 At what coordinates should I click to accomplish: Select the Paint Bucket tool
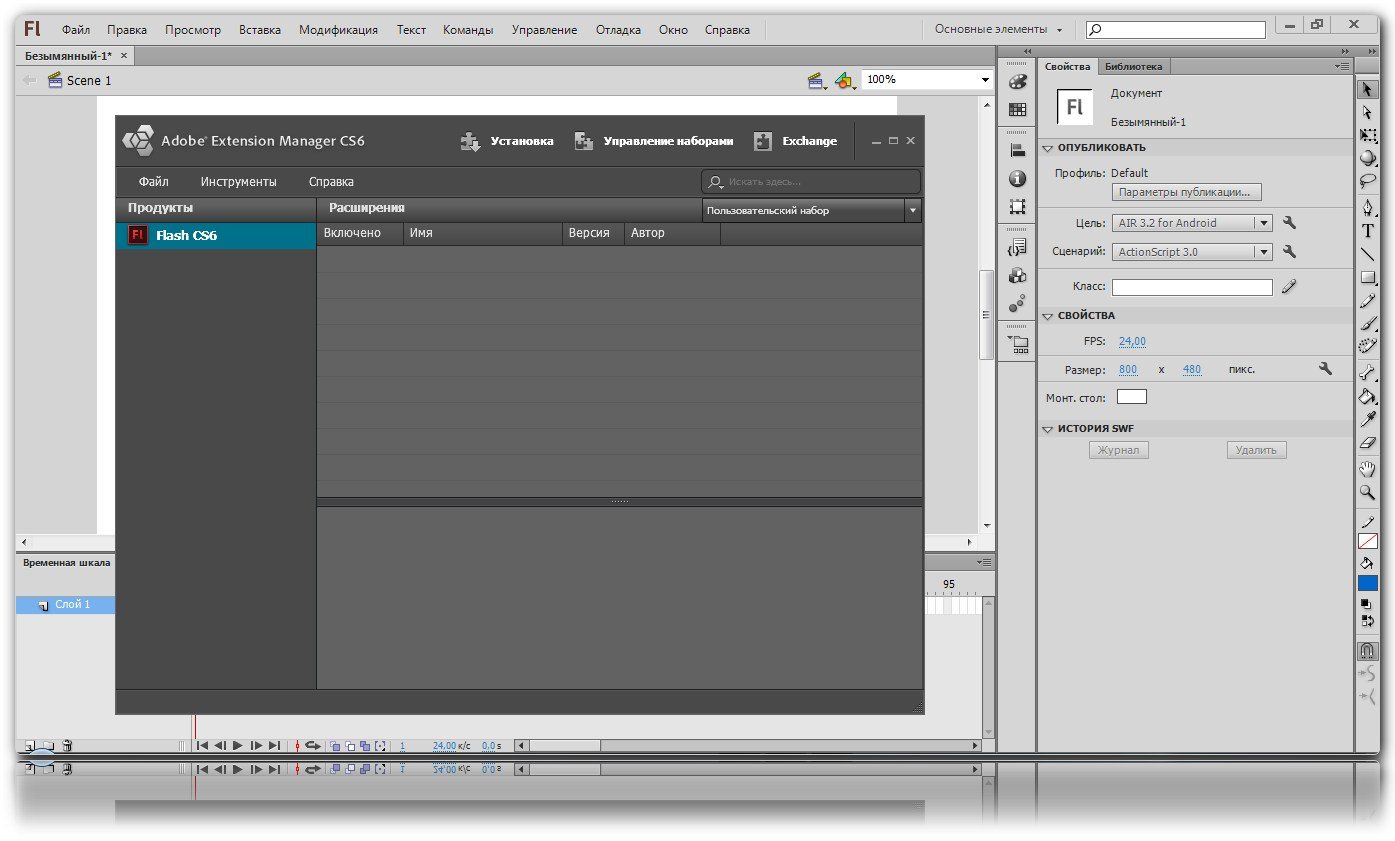click(1367, 396)
